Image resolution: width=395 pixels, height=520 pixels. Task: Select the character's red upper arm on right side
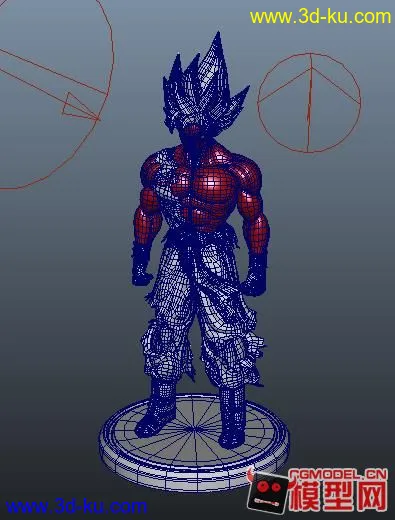[253, 213]
